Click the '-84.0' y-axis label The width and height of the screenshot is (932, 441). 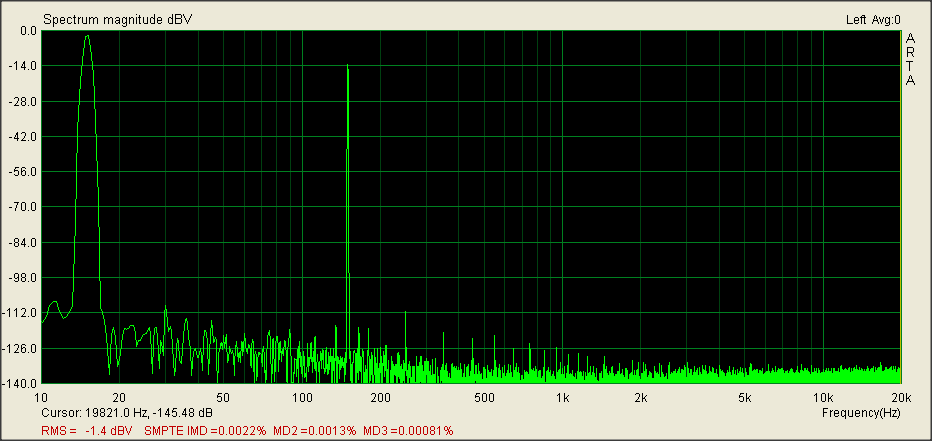[24, 242]
